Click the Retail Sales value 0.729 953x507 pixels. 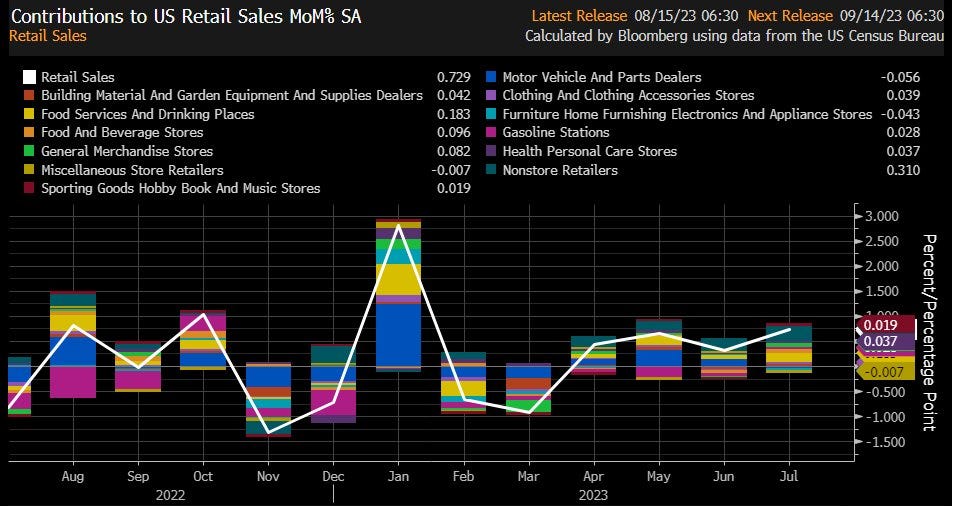coord(453,77)
